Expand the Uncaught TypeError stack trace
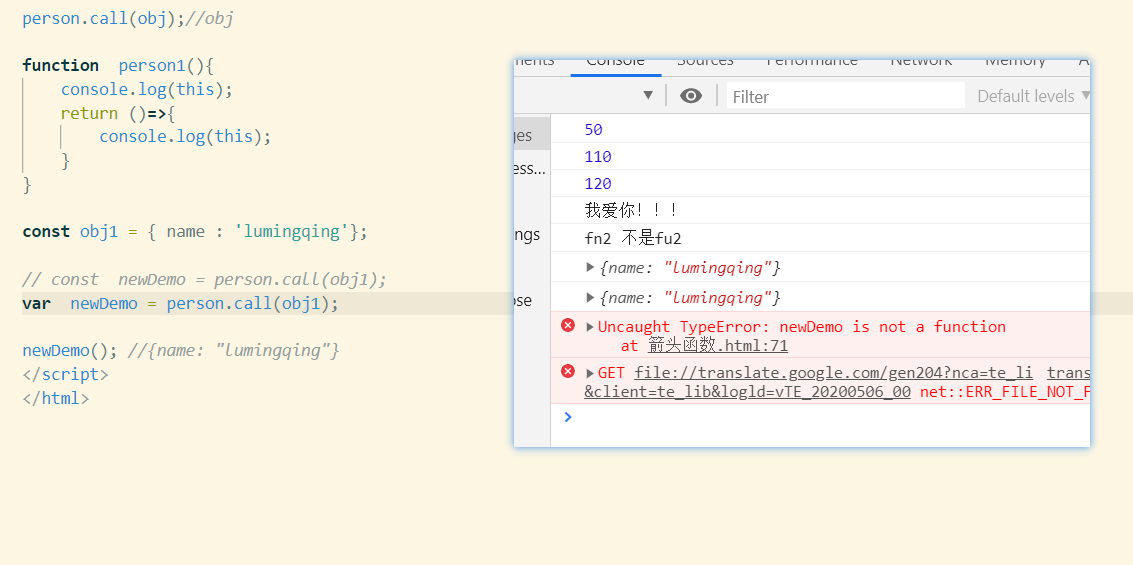The width and height of the screenshot is (1133, 565). point(590,327)
